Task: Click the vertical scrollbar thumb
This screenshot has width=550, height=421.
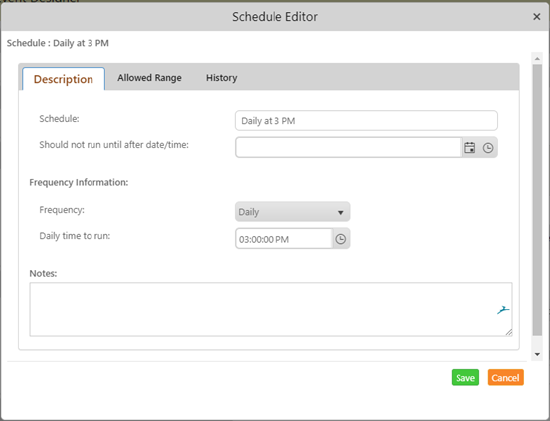Action: tap(537, 200)
